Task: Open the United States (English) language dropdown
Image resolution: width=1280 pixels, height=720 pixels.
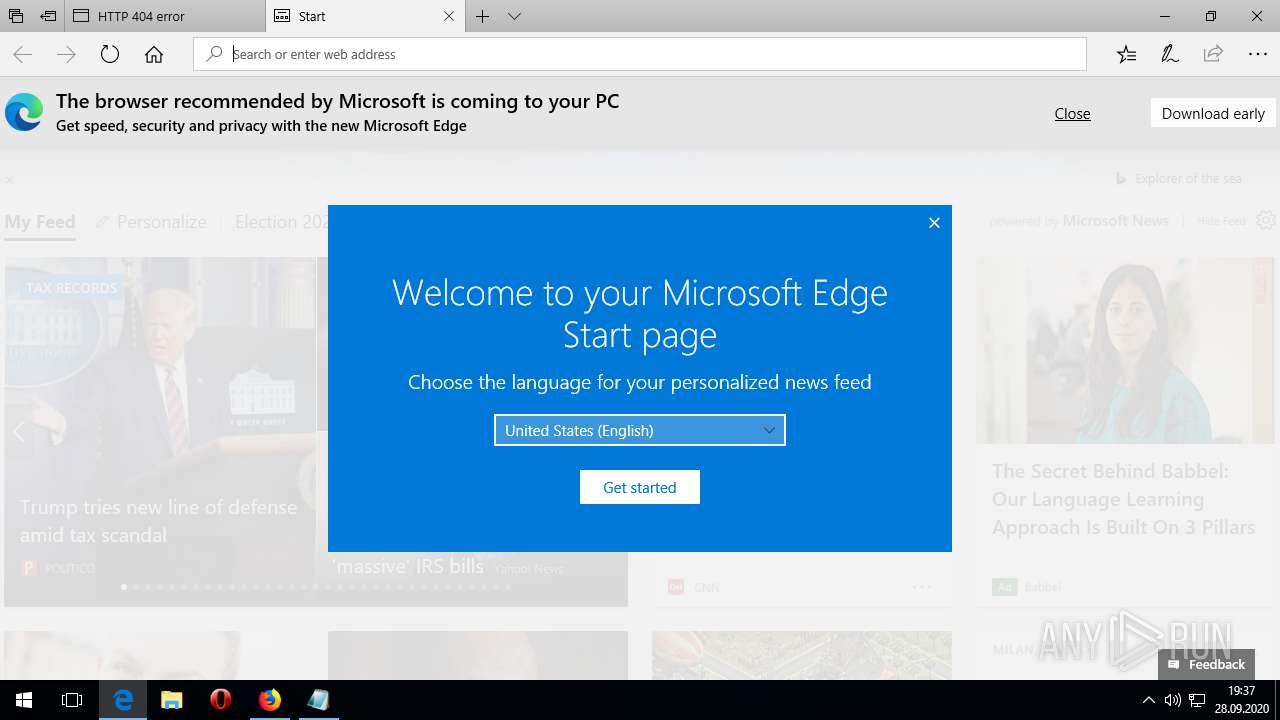Action: 640,430
